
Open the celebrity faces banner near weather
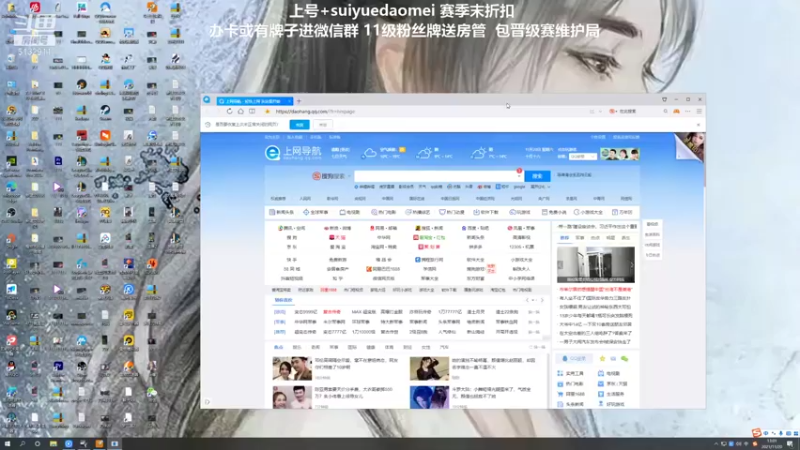(619, 154)
